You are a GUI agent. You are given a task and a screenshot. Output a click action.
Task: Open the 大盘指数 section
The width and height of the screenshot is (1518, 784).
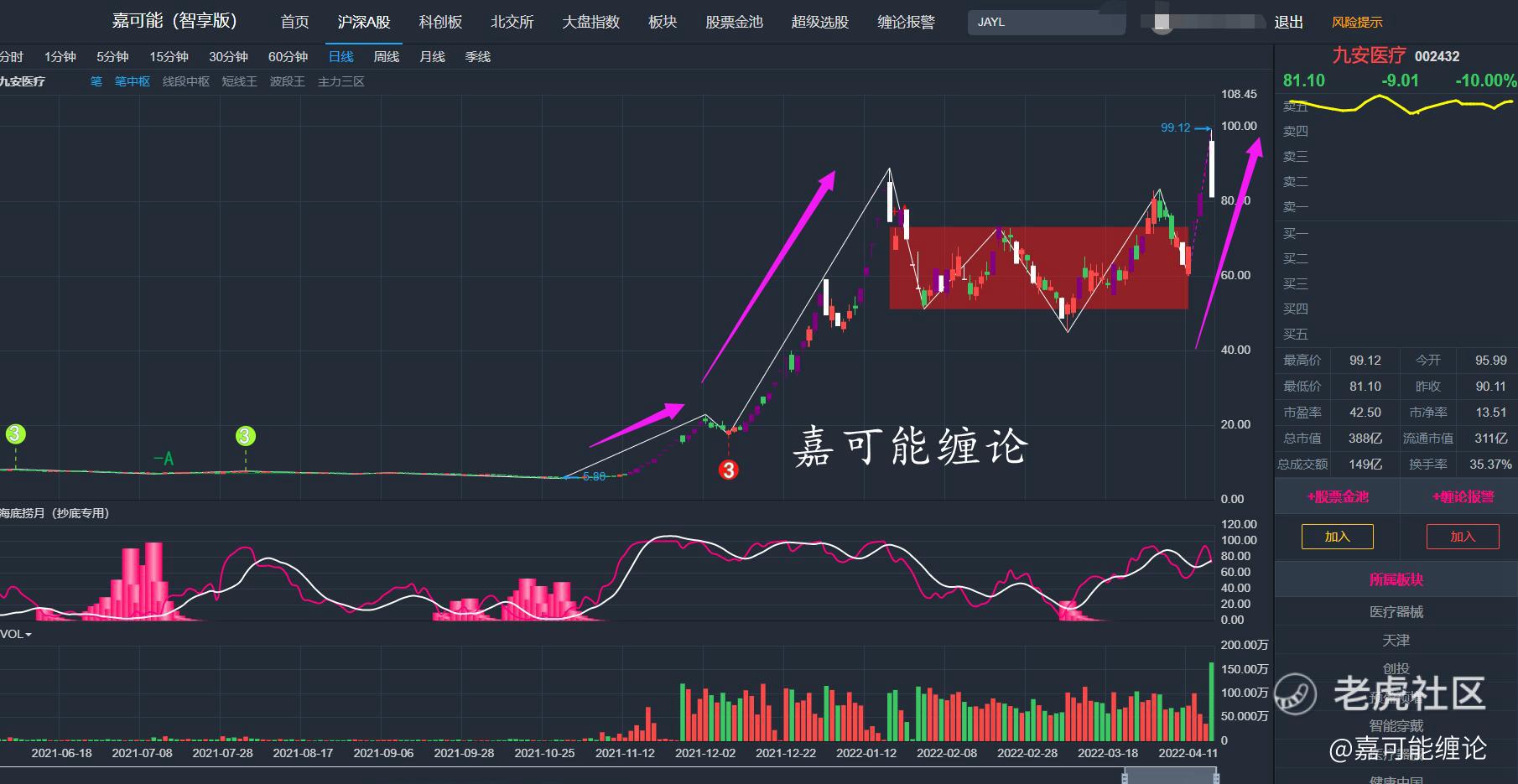[x=590, y=22]
